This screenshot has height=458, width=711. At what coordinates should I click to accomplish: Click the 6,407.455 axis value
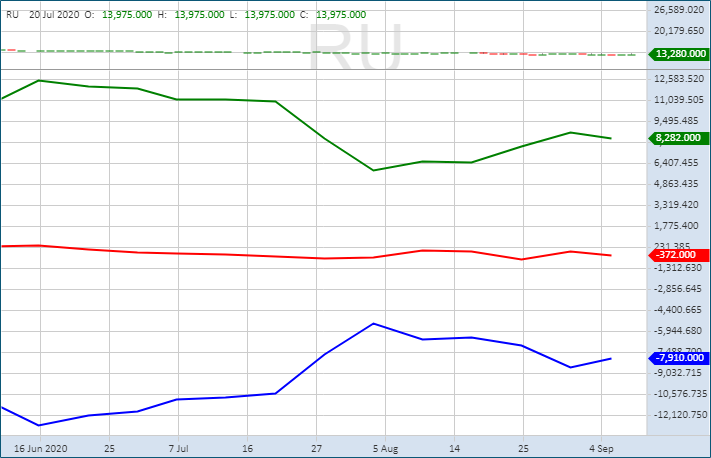[676, 162]
